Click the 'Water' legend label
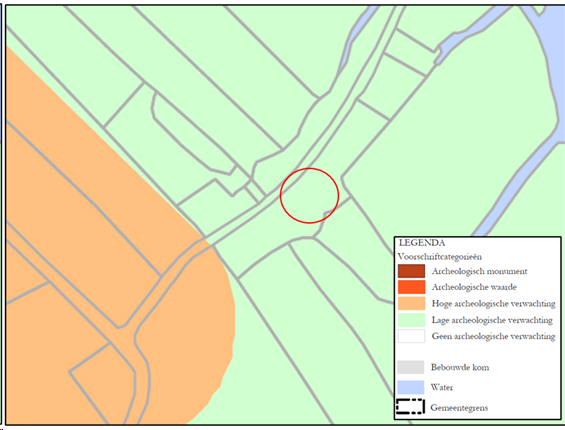Image resolution: width=565 pixels, height=430 pixels. pos(442,387)
